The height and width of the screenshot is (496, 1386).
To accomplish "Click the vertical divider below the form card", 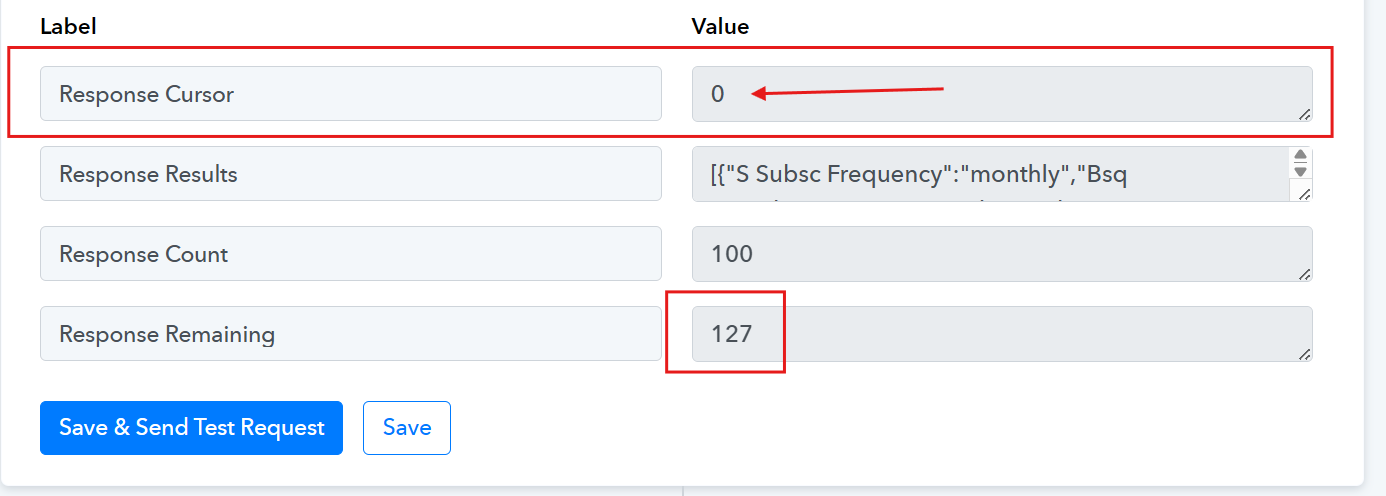I will [683, 491].
